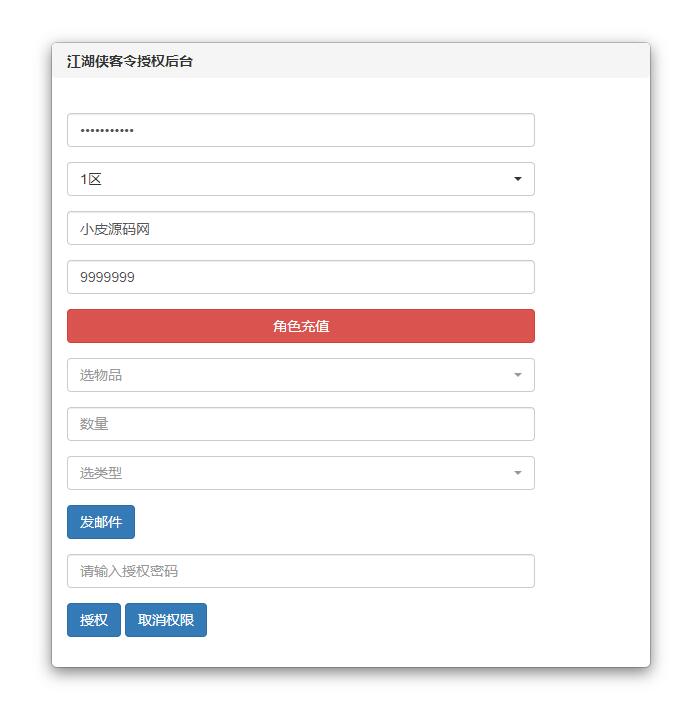This screenshot has width=699, height=725.
Task: Click the caret arrow on the 选物品 dropdown
Action: tap(517, 375)
